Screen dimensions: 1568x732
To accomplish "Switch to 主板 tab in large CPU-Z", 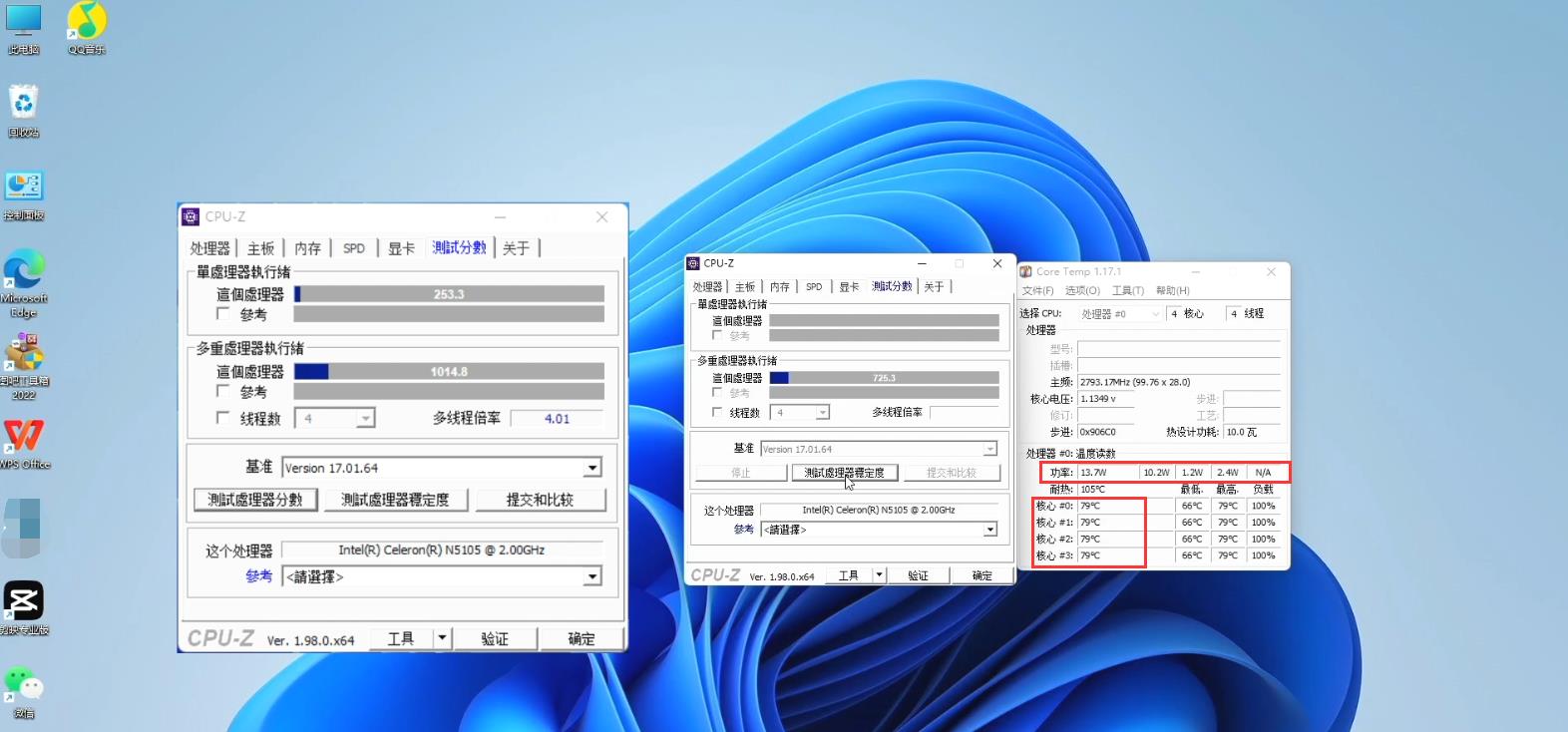I will click(x=260, y=248).
